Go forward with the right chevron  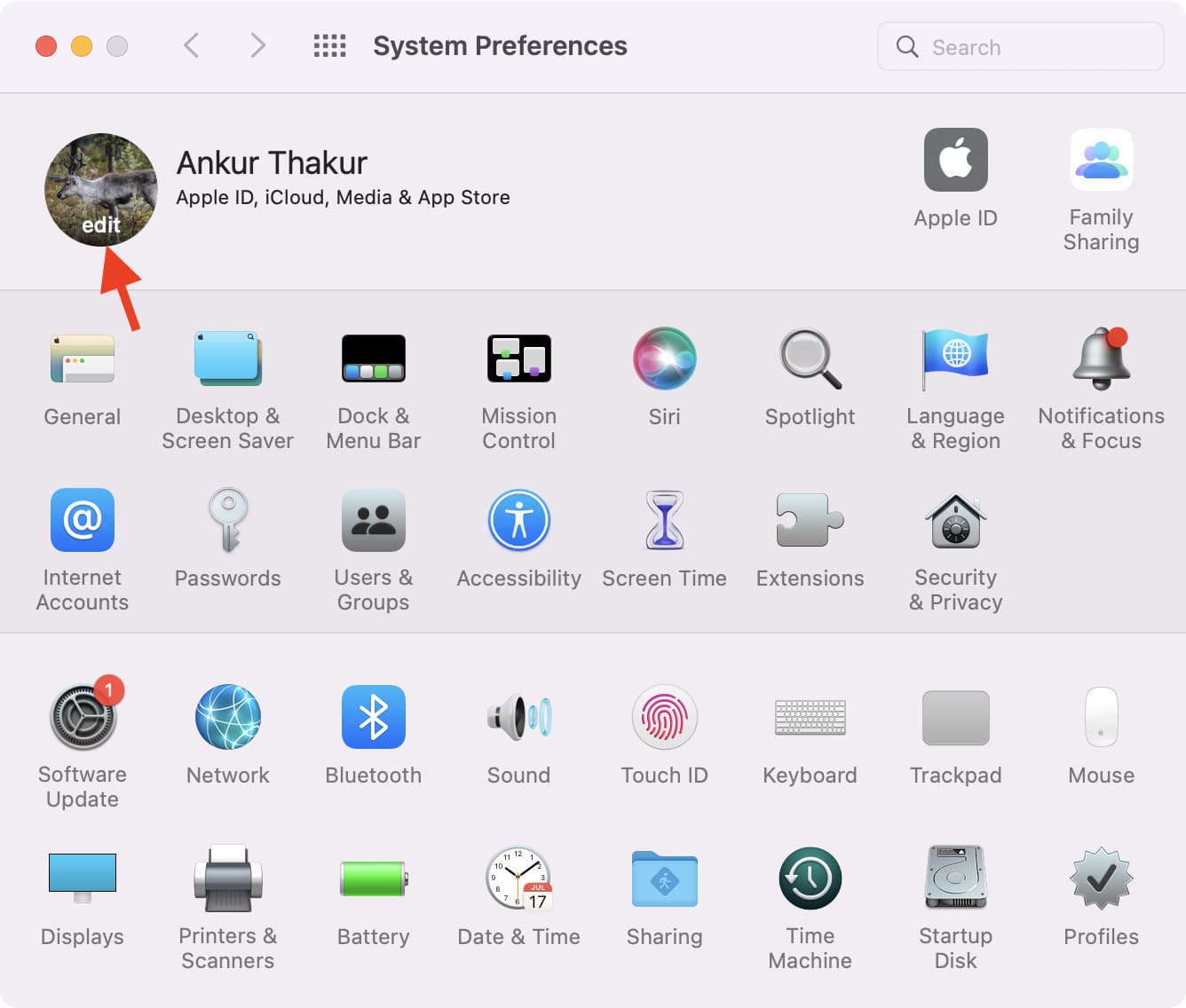coord(257,45)
